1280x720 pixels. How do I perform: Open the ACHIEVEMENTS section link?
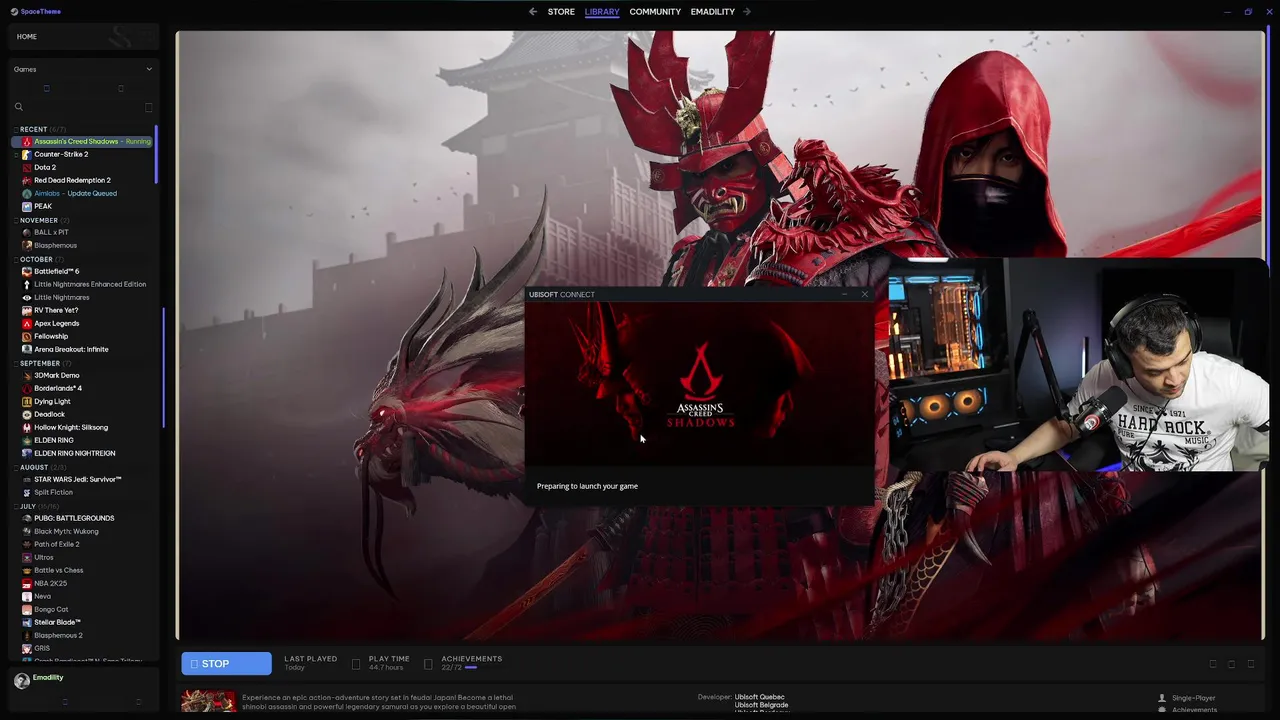coord(472,659)
